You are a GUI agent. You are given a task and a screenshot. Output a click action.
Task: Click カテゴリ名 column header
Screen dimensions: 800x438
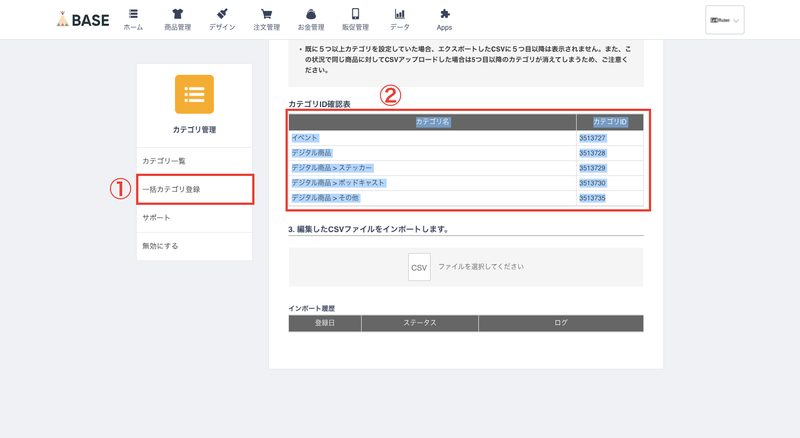click(x=433, y=121)
